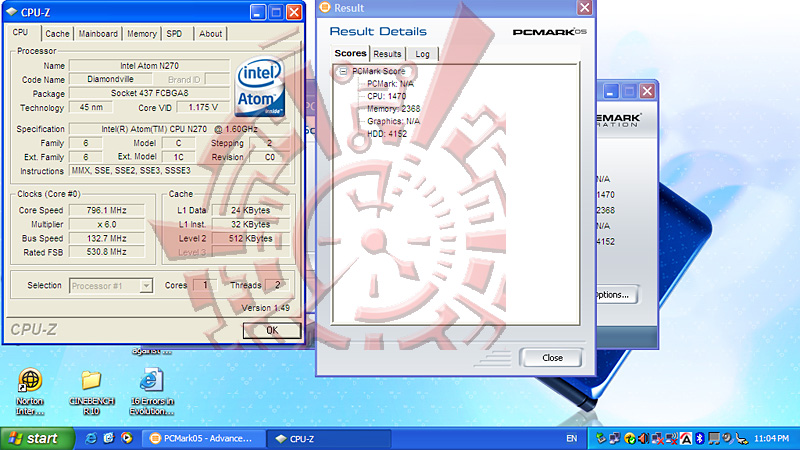Open the 16 Errors in Evolution desktop file
Screen dimensions: 800x450
click(152, 391)
